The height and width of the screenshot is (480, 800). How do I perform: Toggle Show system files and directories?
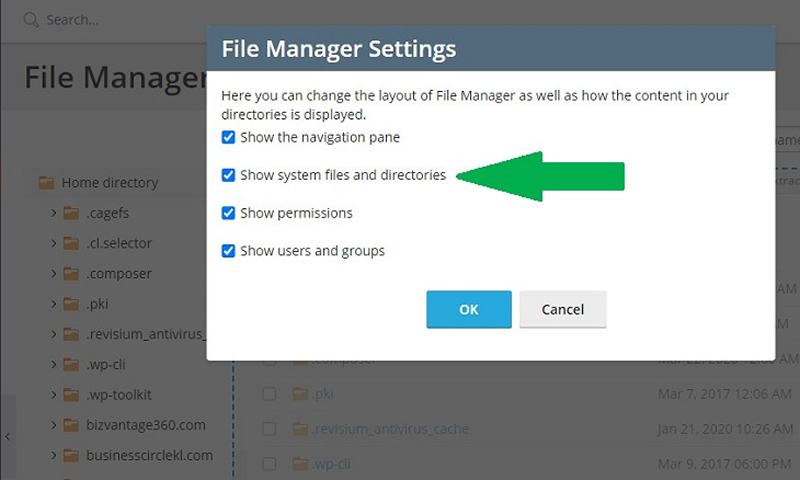(x=229, y=175)
